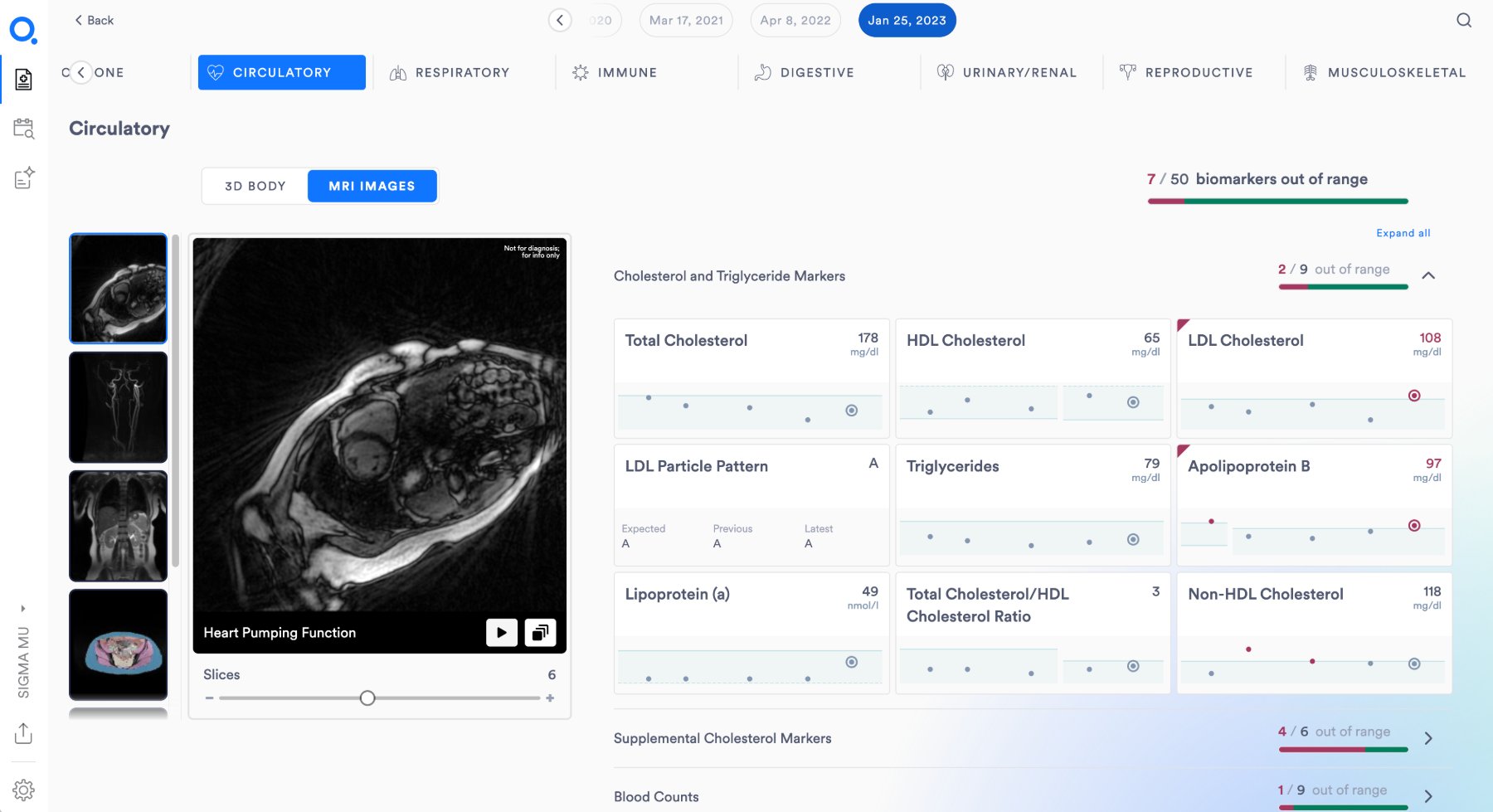The height and width of the screenshot is (812, 1493).
Task: Open the Lipoprotein (a) card
Action: [x=751, y=633]
